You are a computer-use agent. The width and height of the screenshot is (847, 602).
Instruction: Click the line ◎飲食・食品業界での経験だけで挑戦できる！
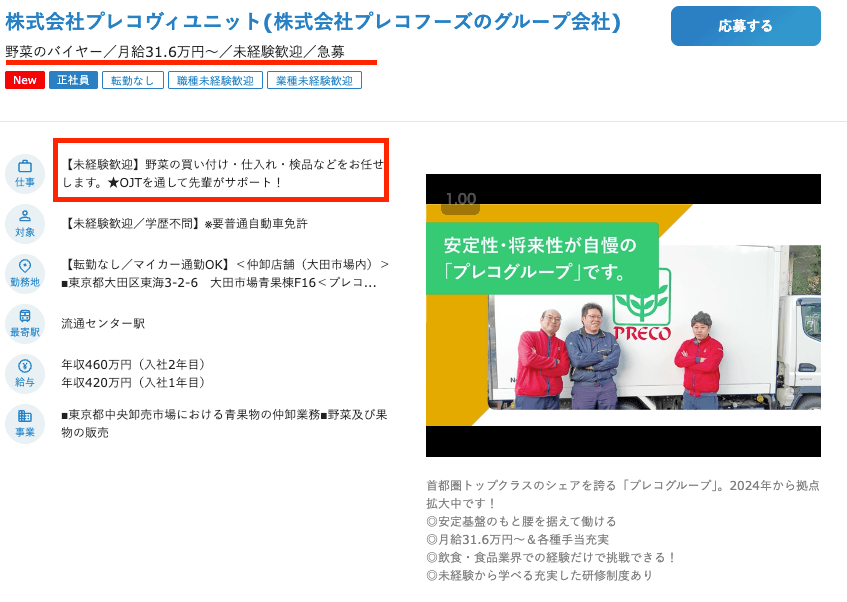click(551, 557)
